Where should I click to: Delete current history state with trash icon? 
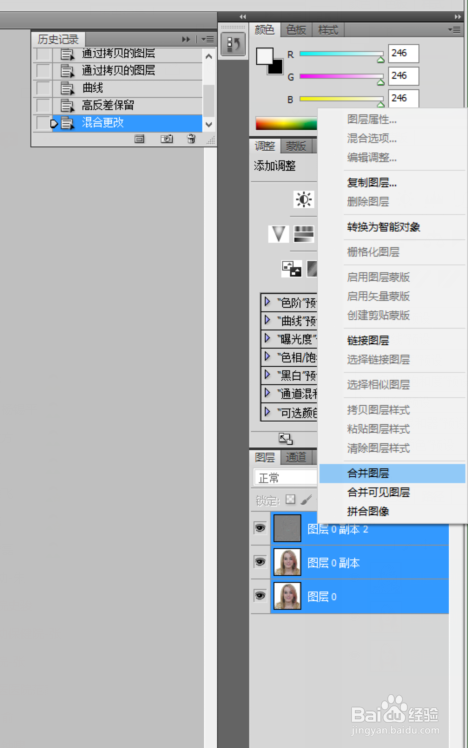(191, 139)
